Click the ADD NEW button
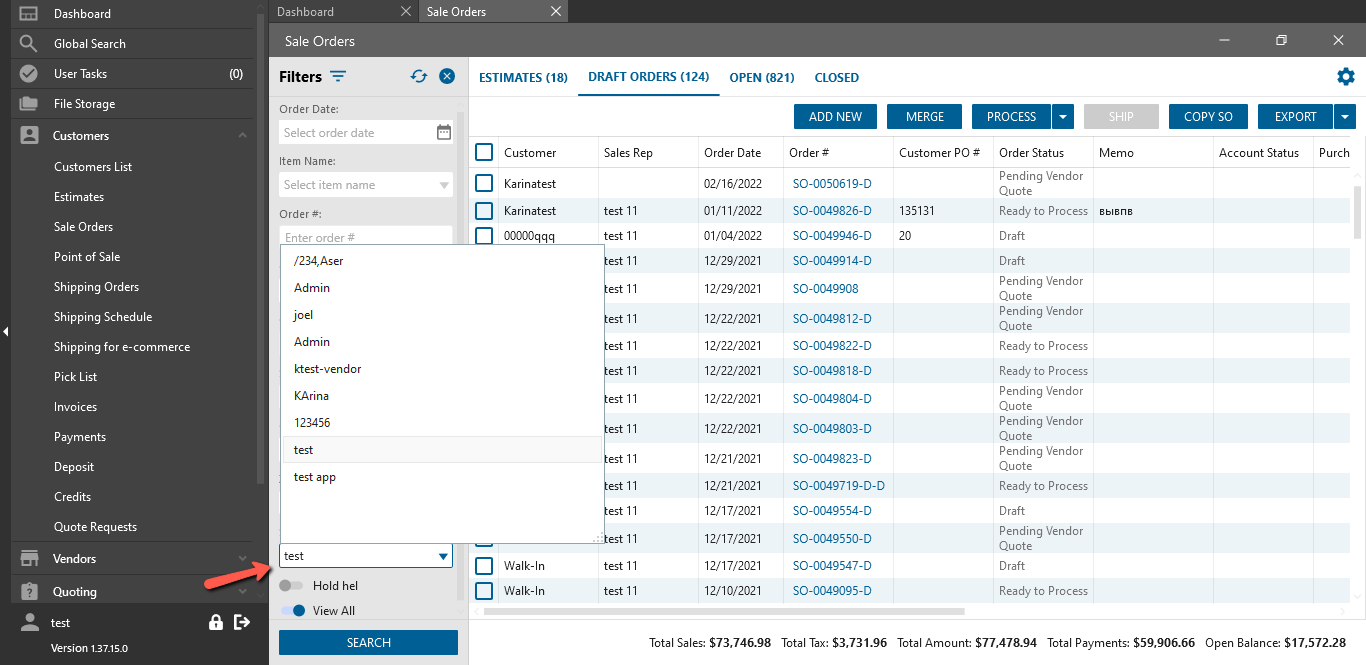This screenshot has width=1366, height=665. (x=835, y=117)
